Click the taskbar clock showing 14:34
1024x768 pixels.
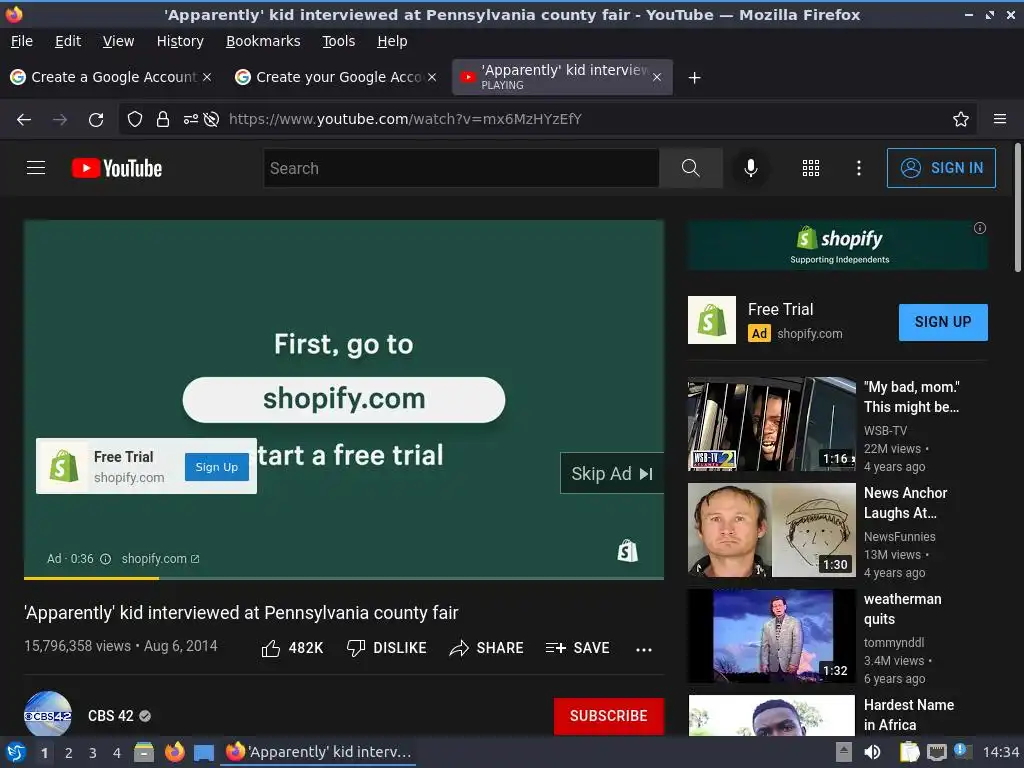coord(1000,752)
